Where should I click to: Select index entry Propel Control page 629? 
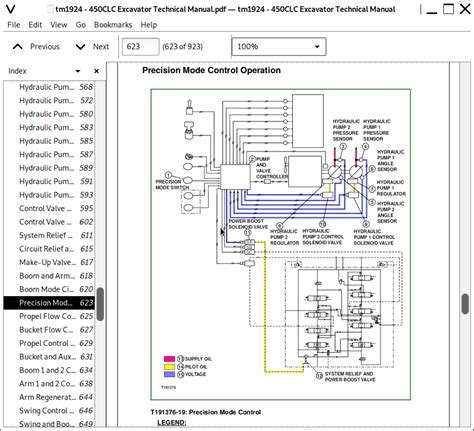(49, 343)
